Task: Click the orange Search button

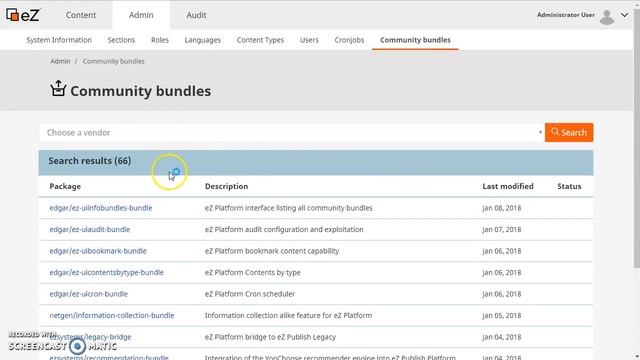Action: point(569,133)
